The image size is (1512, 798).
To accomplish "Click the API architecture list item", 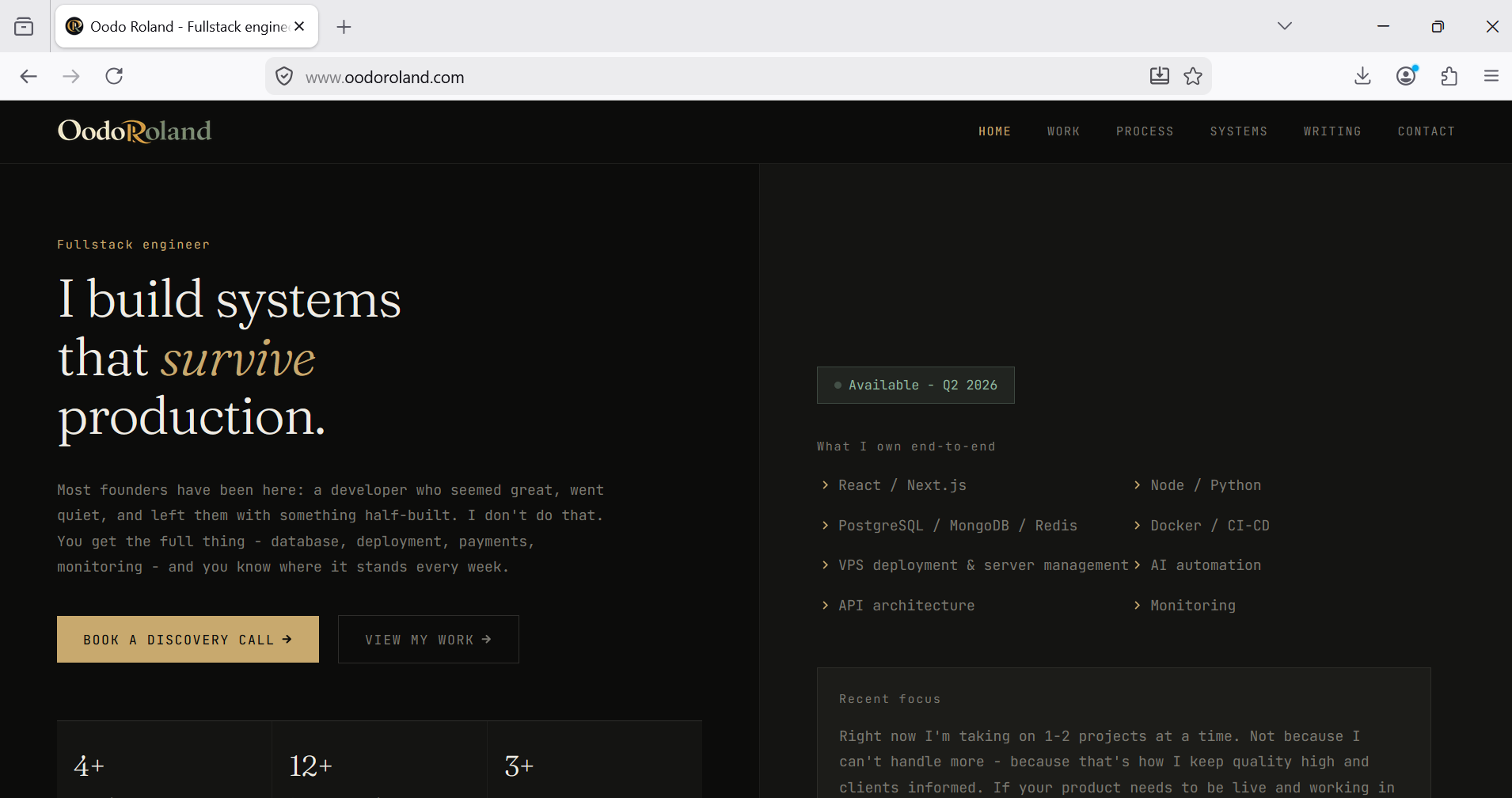I will 898,606.
